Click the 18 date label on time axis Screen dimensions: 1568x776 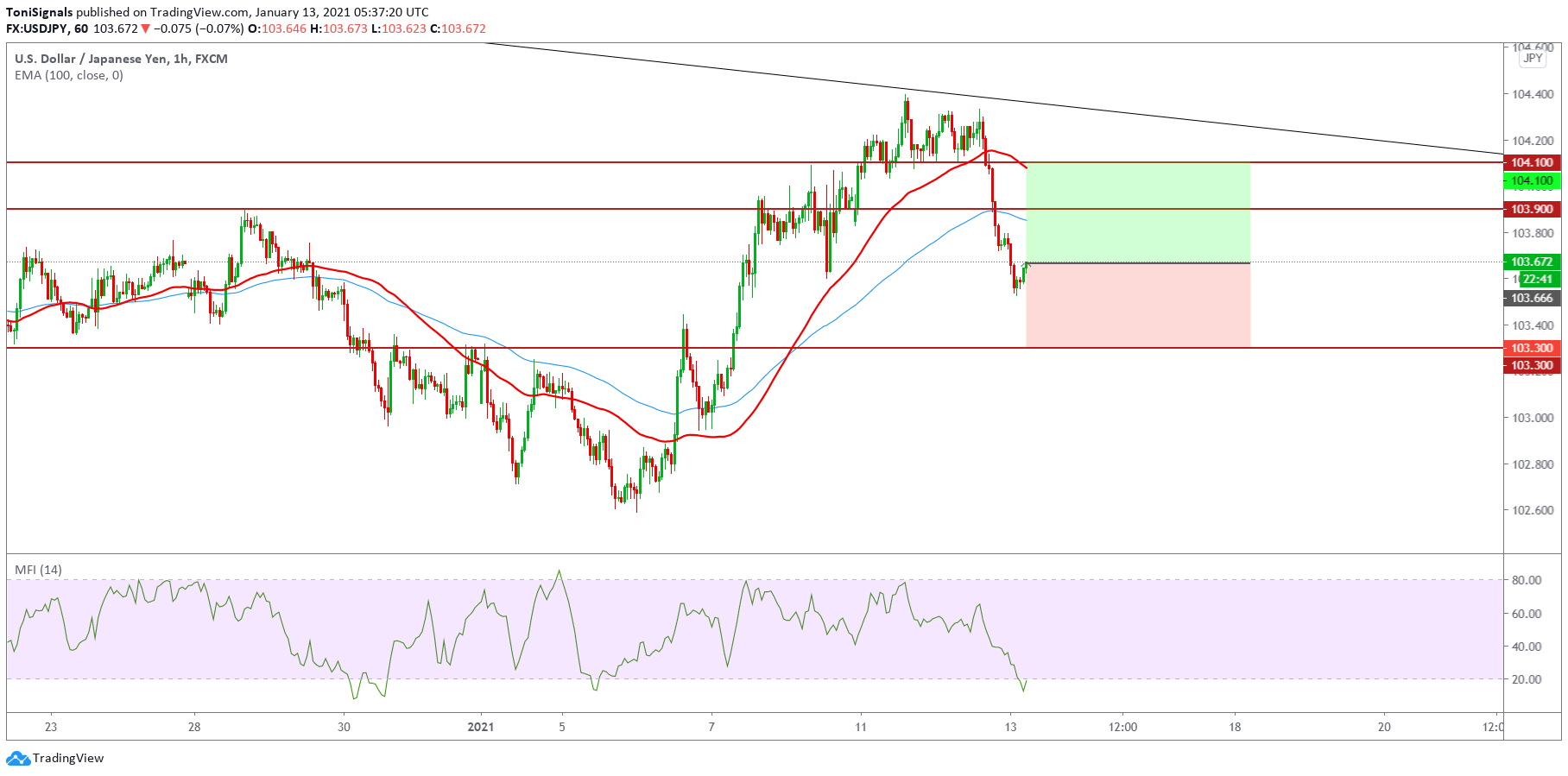pyautogui.click(x=1235, y=727)
